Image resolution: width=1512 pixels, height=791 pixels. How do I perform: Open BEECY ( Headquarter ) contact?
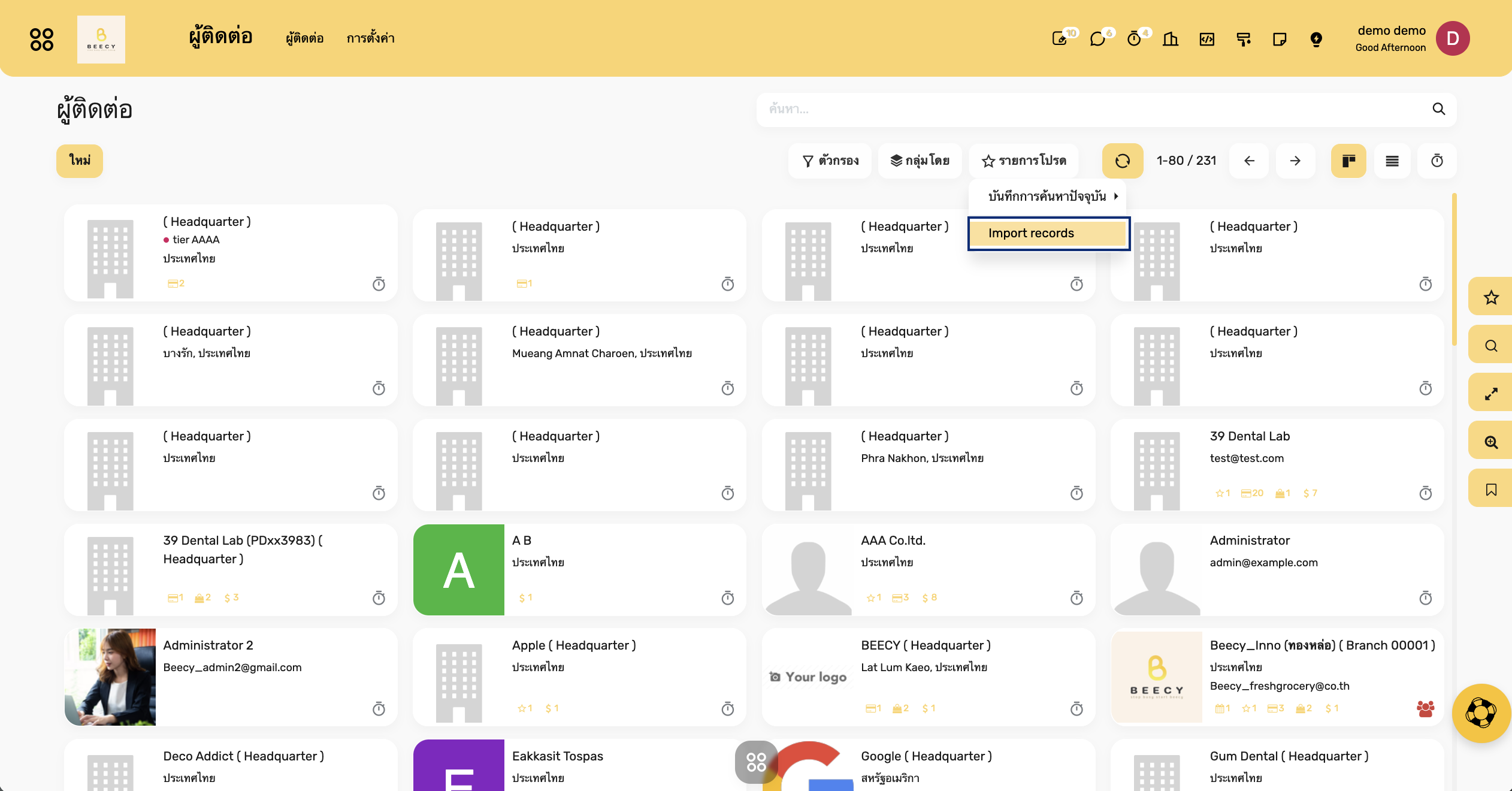coord(928,677)
